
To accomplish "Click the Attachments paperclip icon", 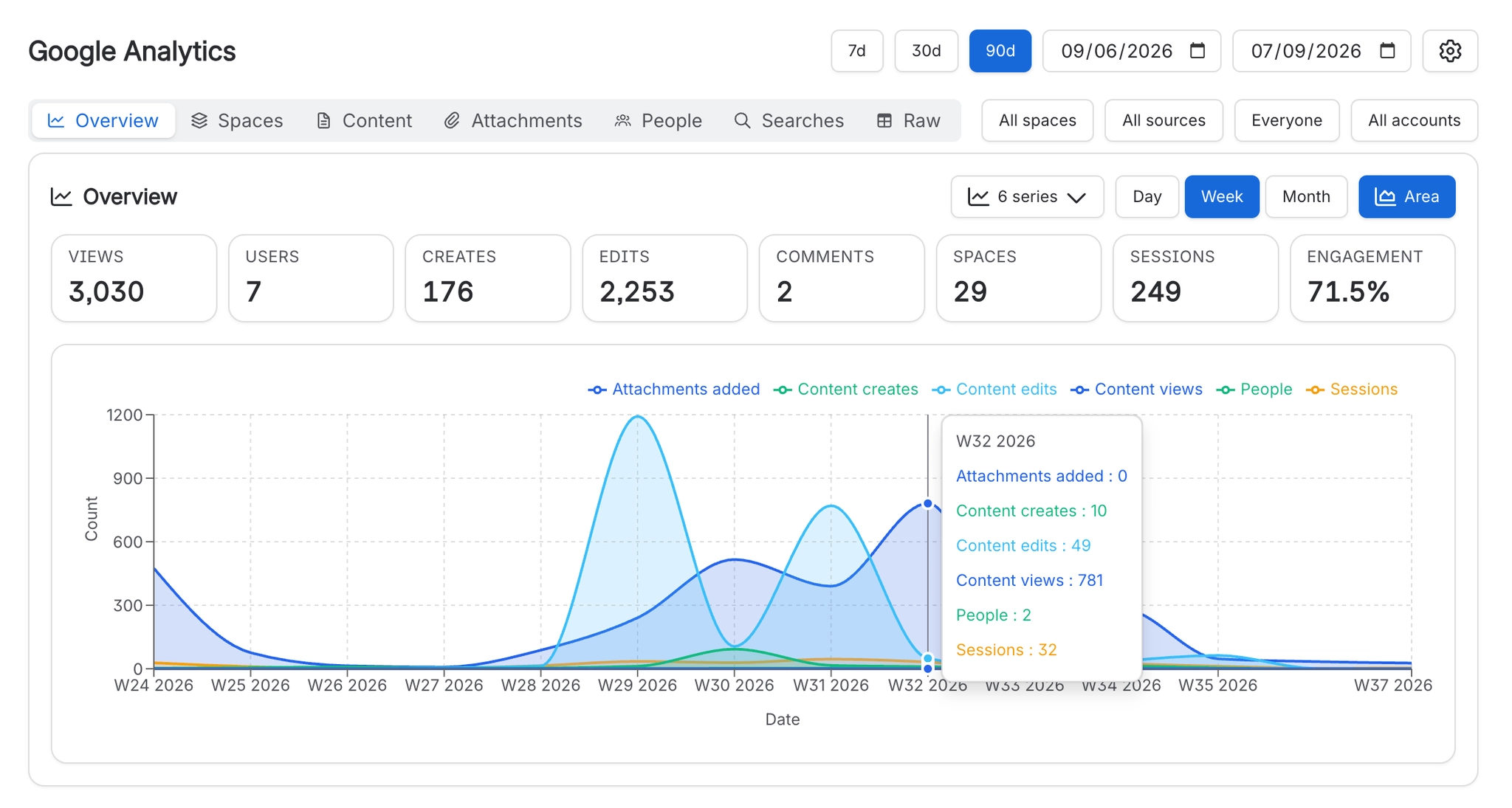I will (452, 120).
